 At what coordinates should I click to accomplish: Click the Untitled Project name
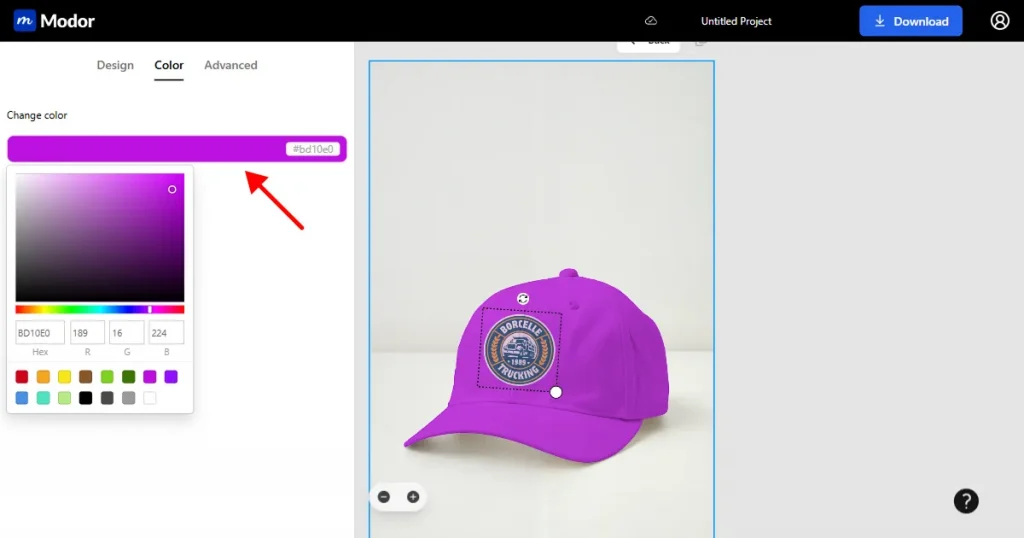pos(736,21)
